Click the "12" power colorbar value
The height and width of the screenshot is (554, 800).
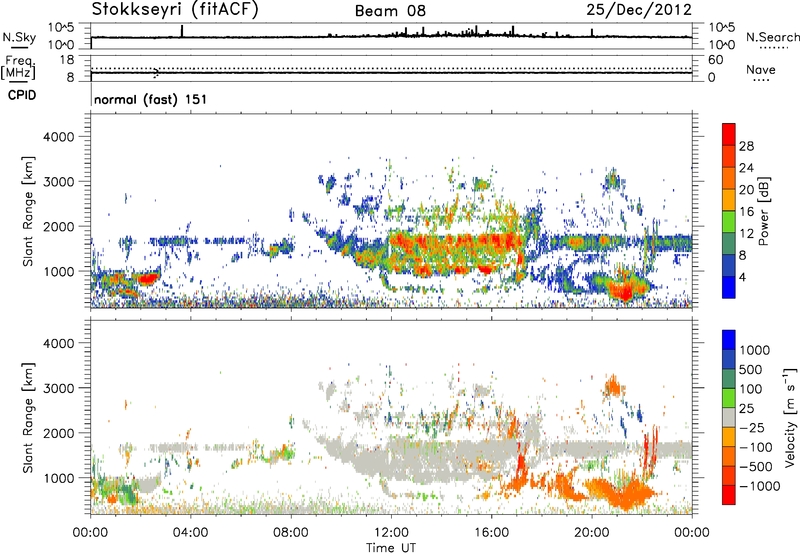(x=746, y=234)
